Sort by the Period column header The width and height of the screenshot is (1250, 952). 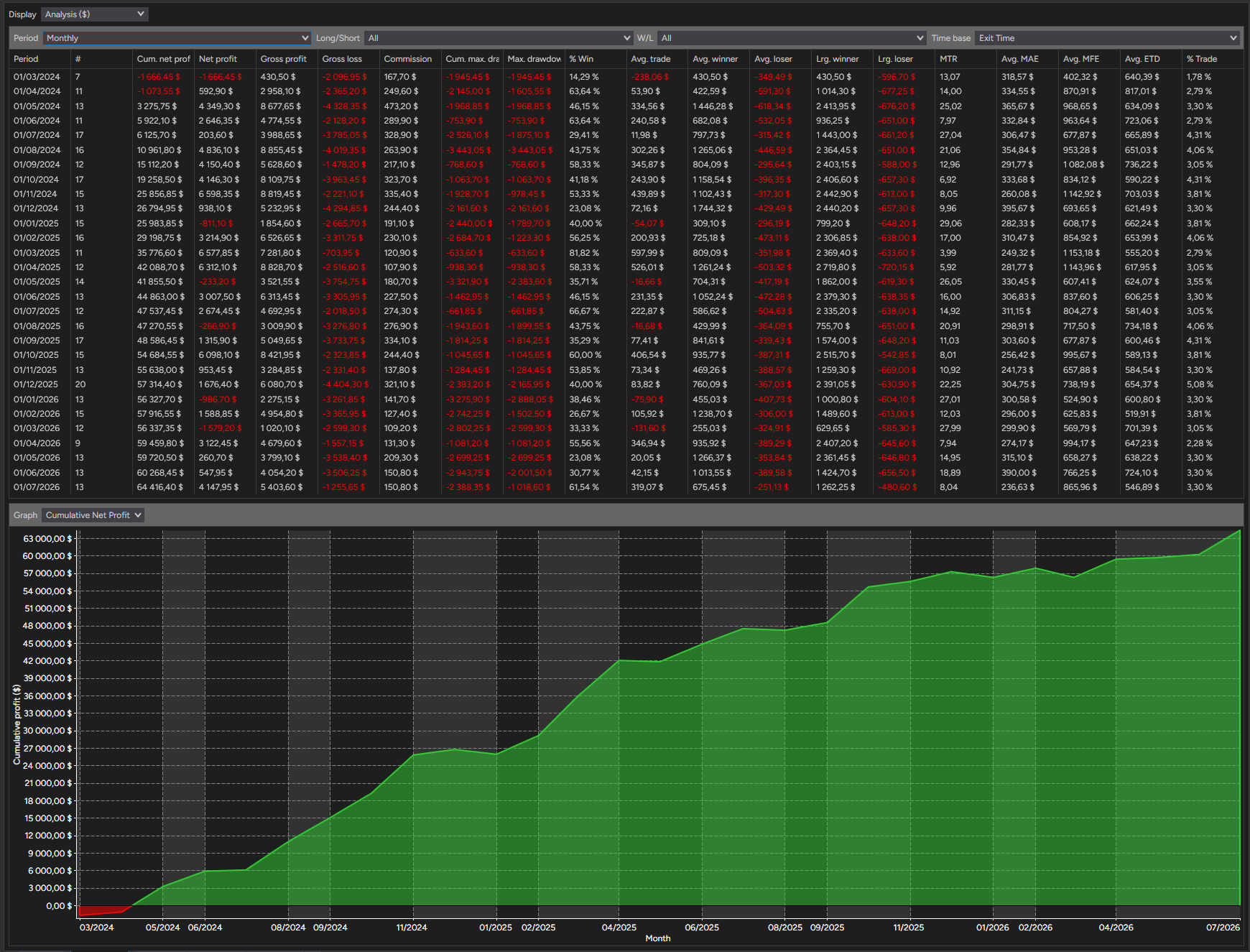click(x=40, y=59)
